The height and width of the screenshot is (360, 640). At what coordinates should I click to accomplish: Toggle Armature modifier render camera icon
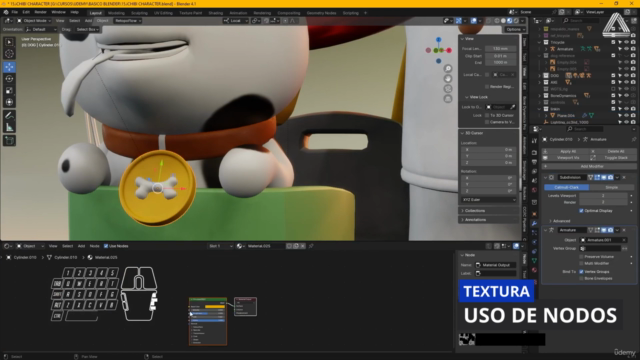click(x=611, y=230)
